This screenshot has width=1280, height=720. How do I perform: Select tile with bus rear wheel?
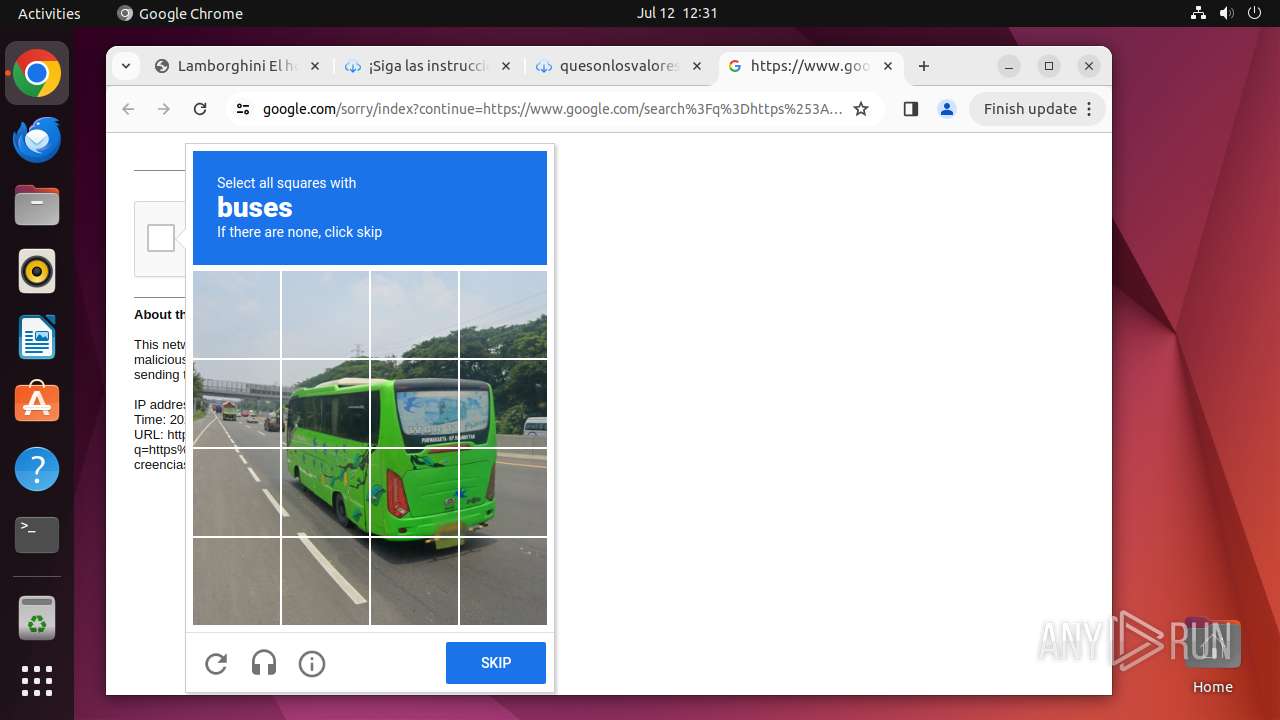(x=325, y=492)
